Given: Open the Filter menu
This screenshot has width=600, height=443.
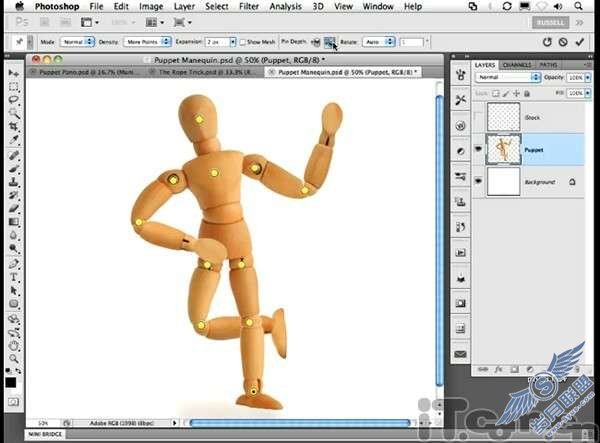Looking at the screenshot, I should point(249,7).
